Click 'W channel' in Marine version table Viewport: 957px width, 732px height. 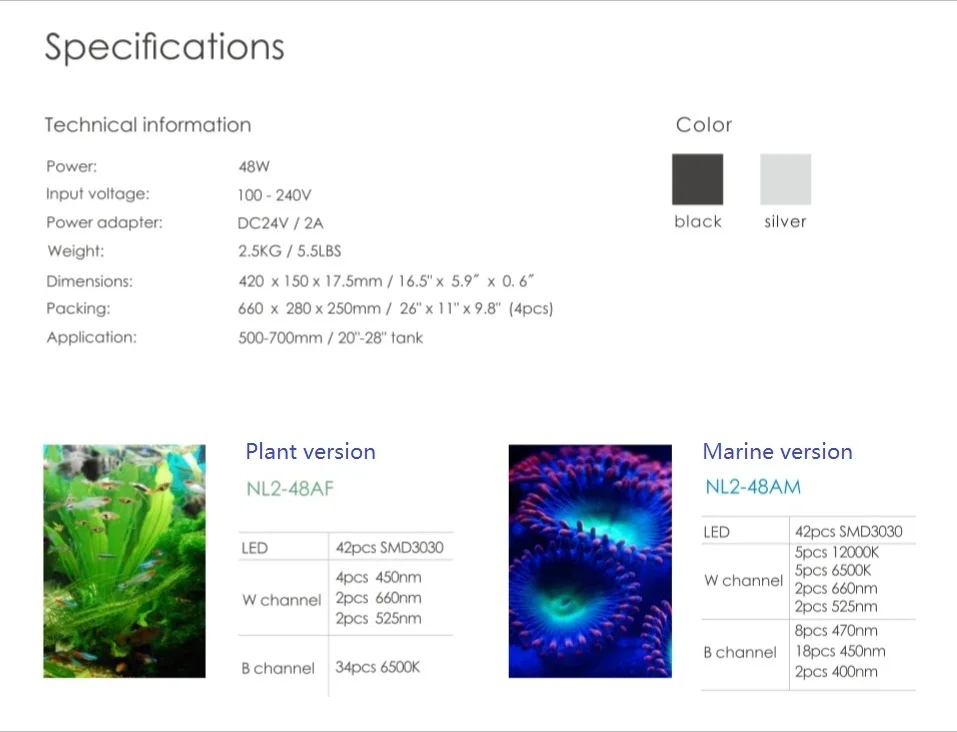click(743, 581)
